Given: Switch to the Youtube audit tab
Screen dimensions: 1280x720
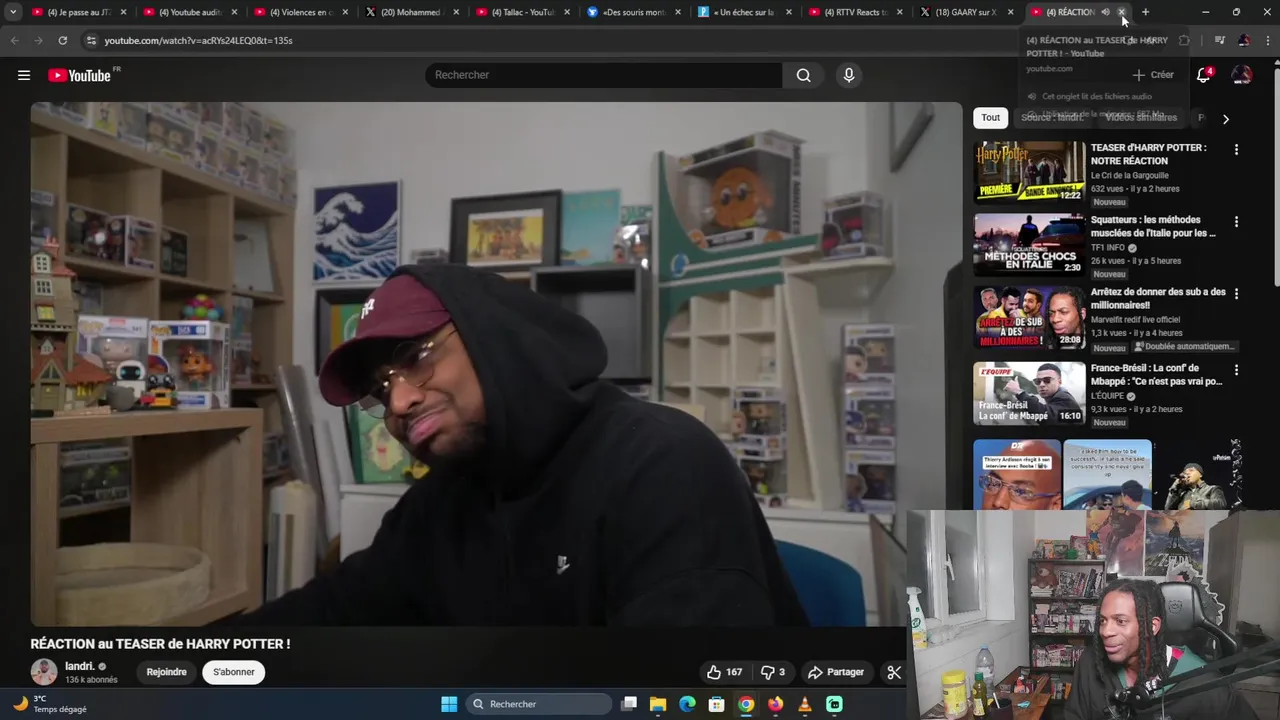Looking at the screenshot, I should click(190, 12).
